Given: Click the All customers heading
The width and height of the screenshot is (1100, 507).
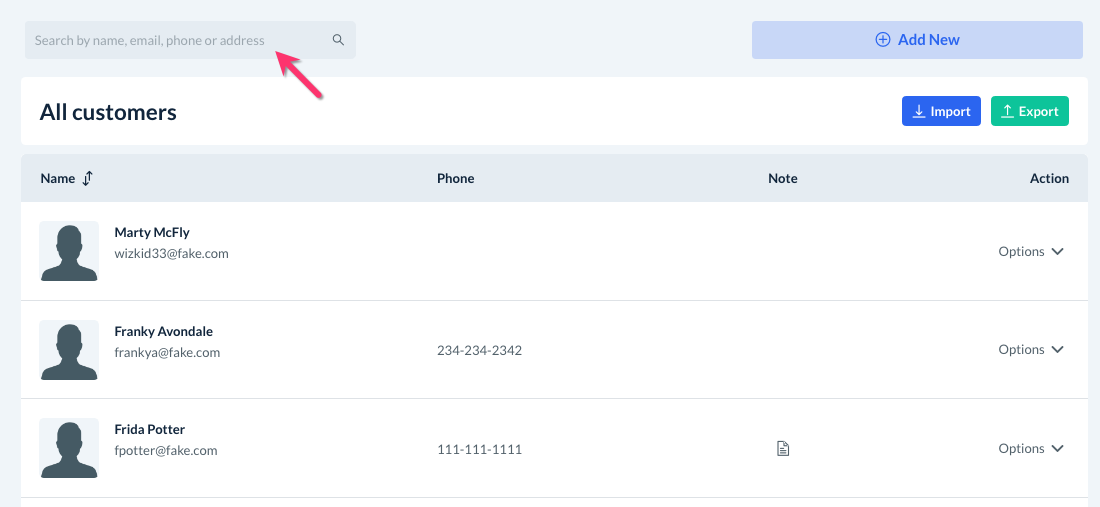Looking at the screenshot, I should click(108, 112).
